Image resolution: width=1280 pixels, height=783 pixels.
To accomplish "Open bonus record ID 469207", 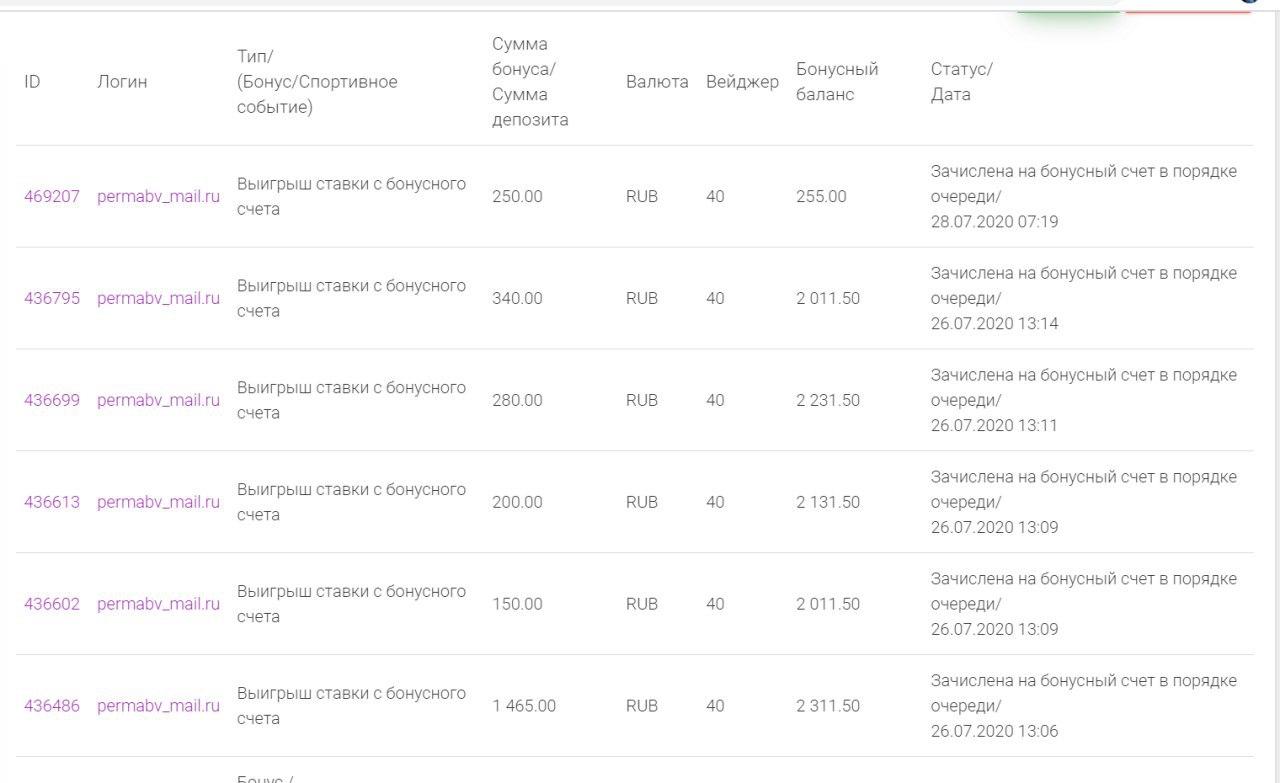I will (x=52, y=197).
